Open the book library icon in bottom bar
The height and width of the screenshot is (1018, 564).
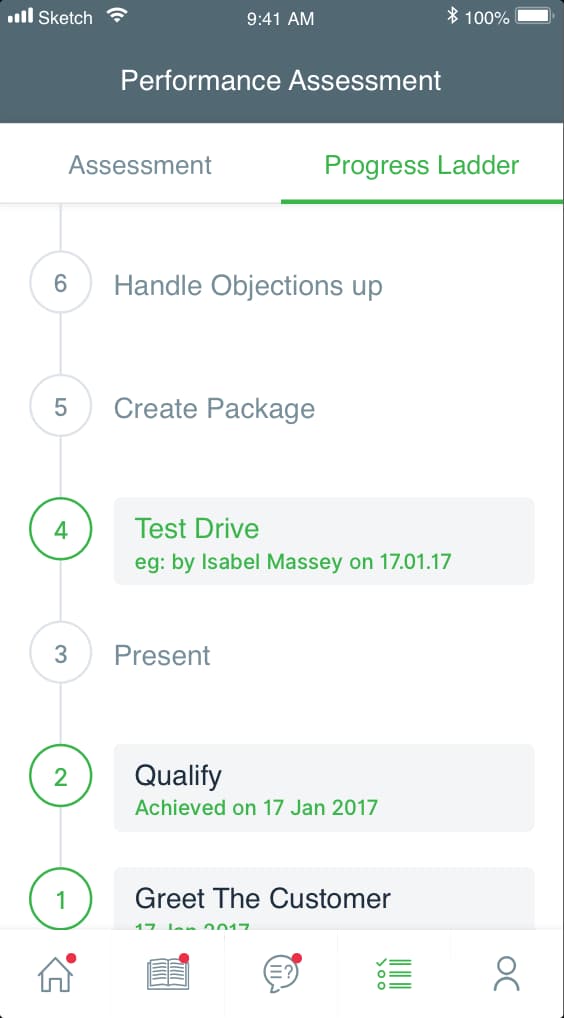(169, 974)
